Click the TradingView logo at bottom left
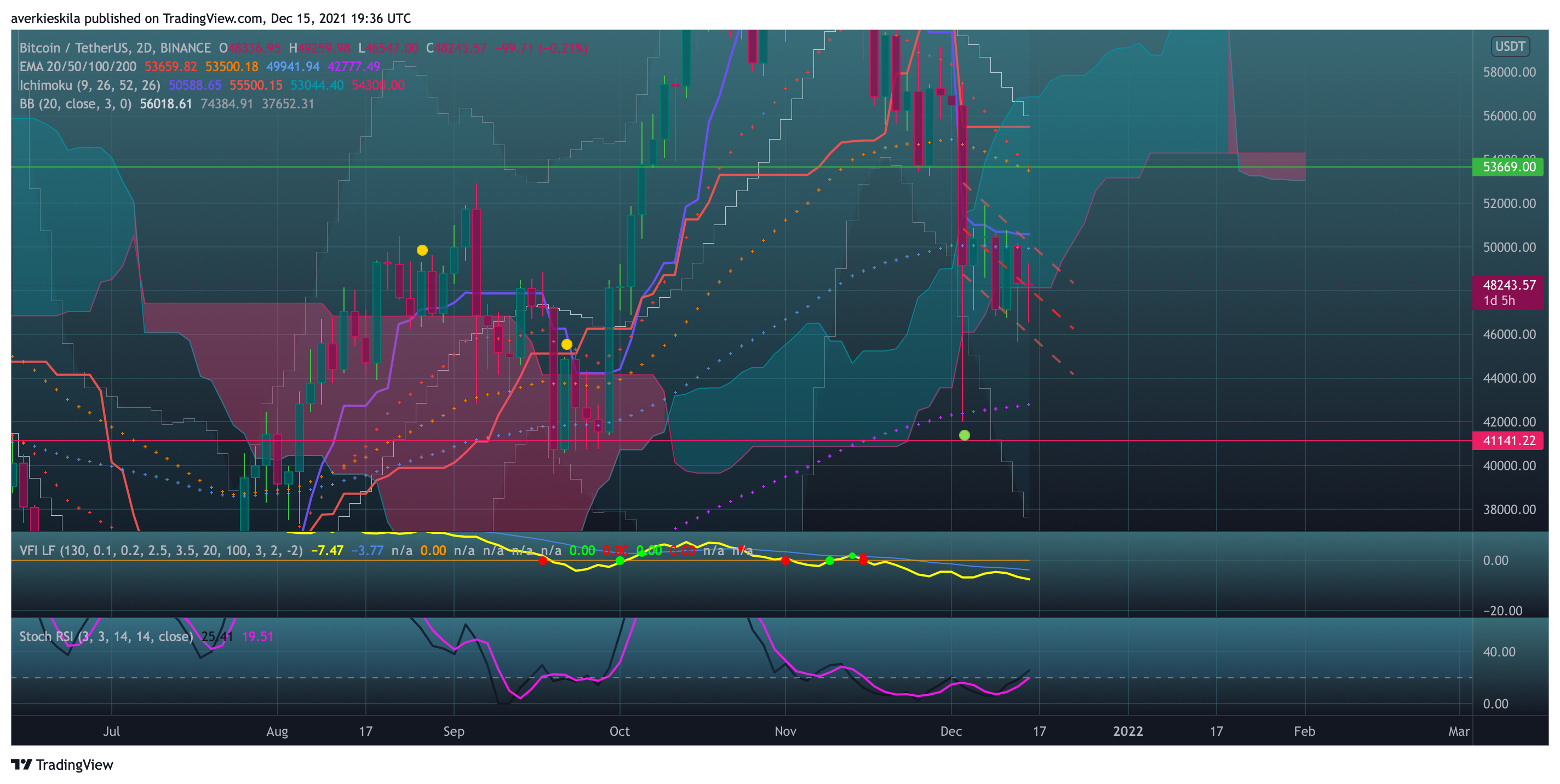1560x784 pixels. tap(62, 765)
